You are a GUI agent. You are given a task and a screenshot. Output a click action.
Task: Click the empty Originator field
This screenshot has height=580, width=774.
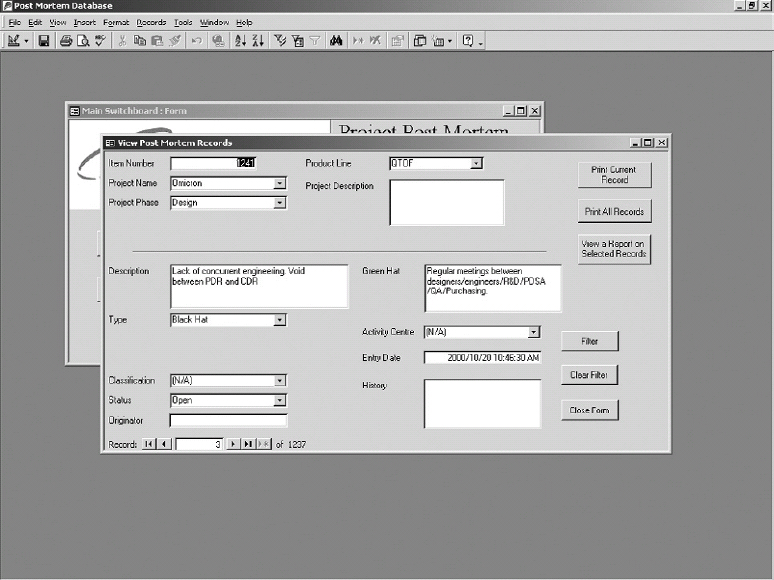pyautogui.click(x=228, y=421)
